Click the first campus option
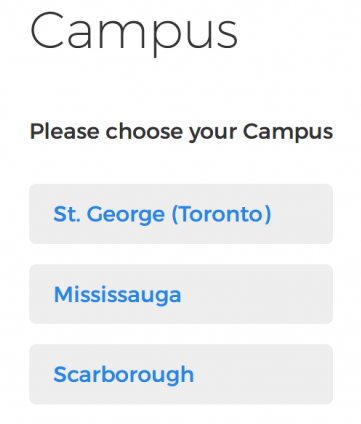This screenshot has height=424, width=361. (x=181, y=214)
